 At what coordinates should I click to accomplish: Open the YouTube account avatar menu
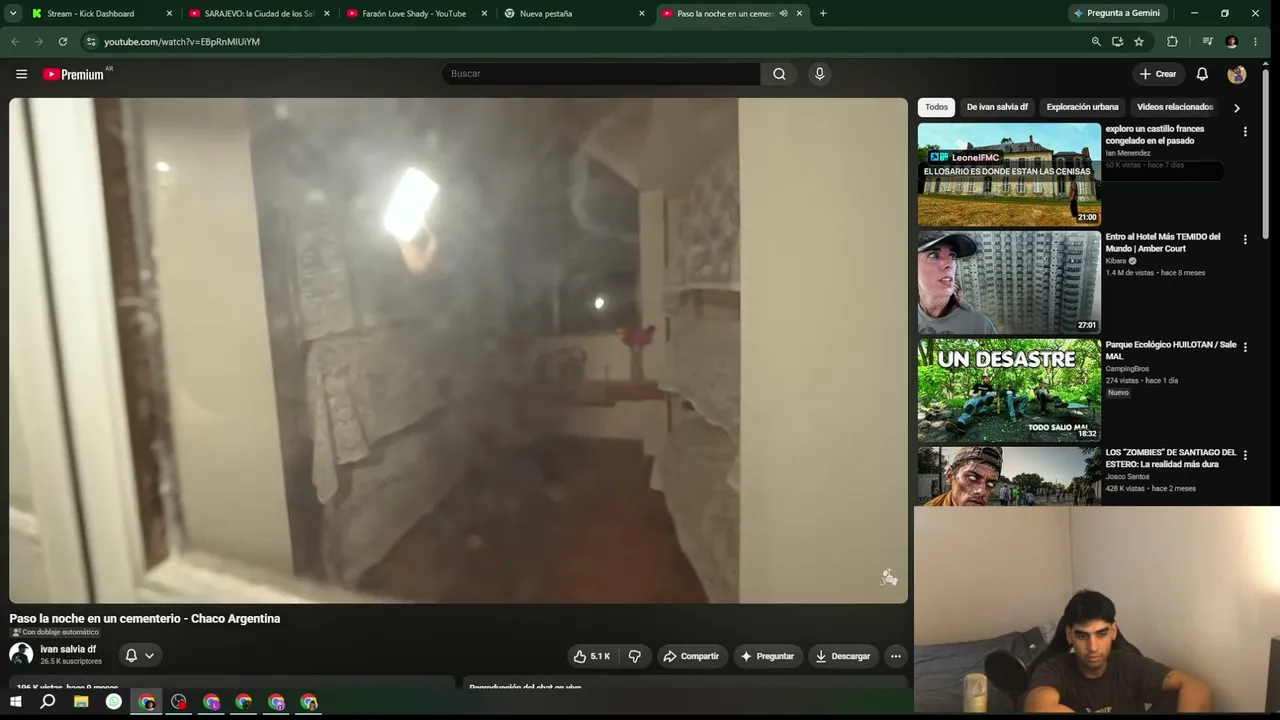click(x=1237, y=74)
